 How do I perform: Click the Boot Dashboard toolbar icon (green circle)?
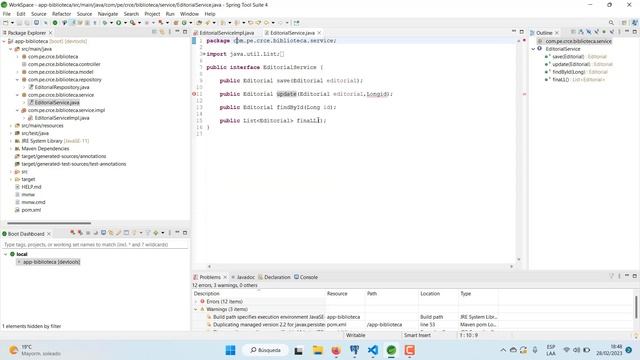point(55,23)
